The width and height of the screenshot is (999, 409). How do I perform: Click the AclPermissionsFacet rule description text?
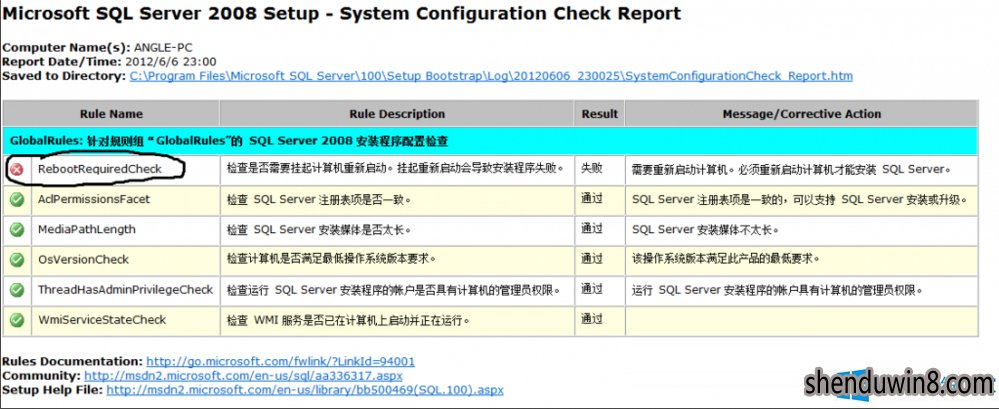319,199
